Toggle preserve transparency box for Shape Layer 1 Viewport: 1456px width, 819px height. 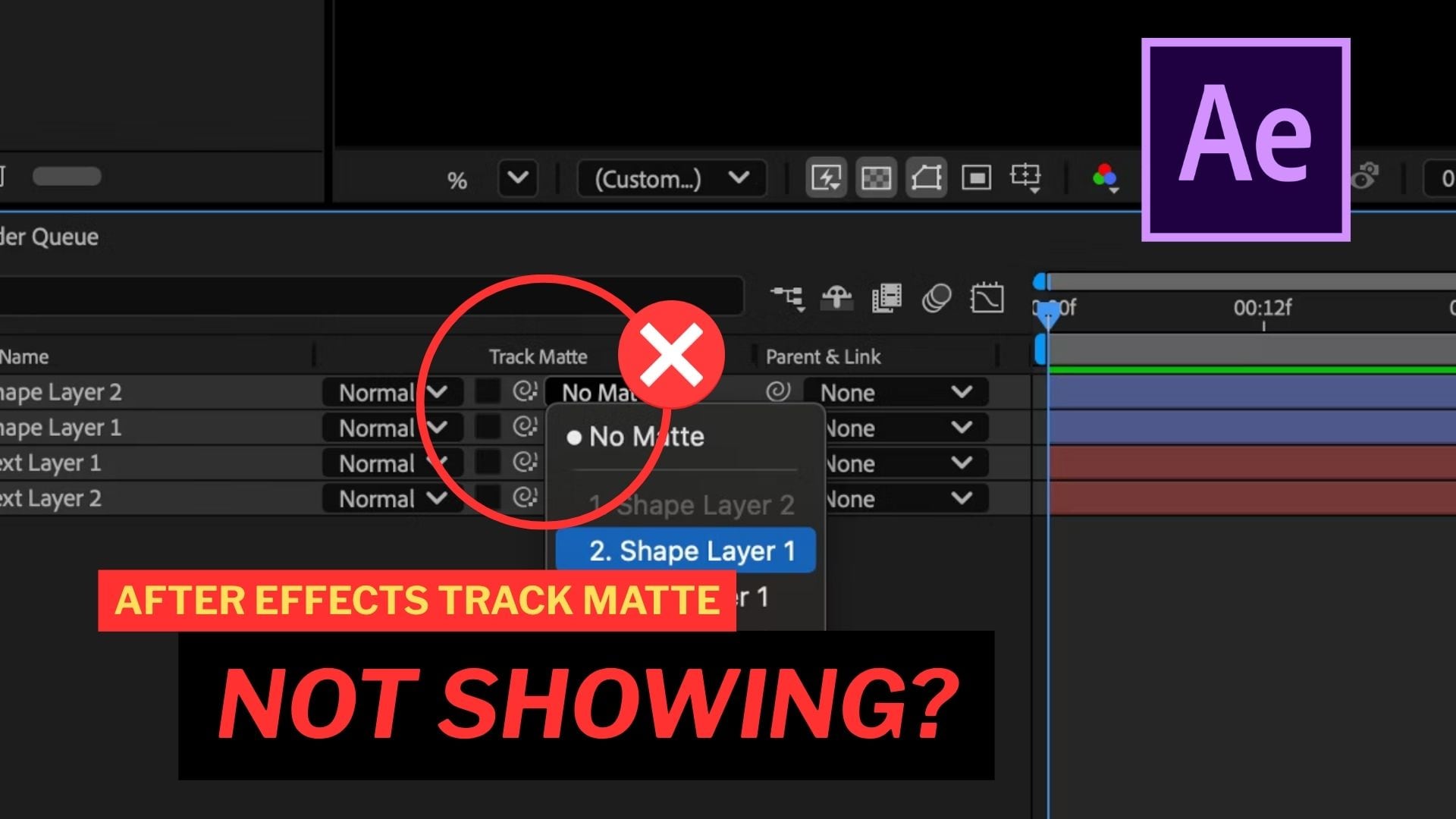(488, 428)
